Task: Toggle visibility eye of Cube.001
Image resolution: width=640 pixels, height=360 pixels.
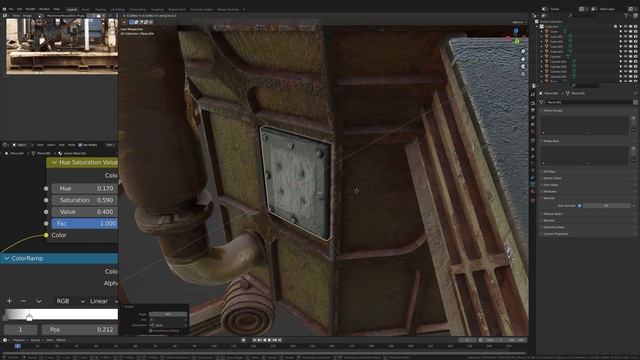Action: [625, 37]
